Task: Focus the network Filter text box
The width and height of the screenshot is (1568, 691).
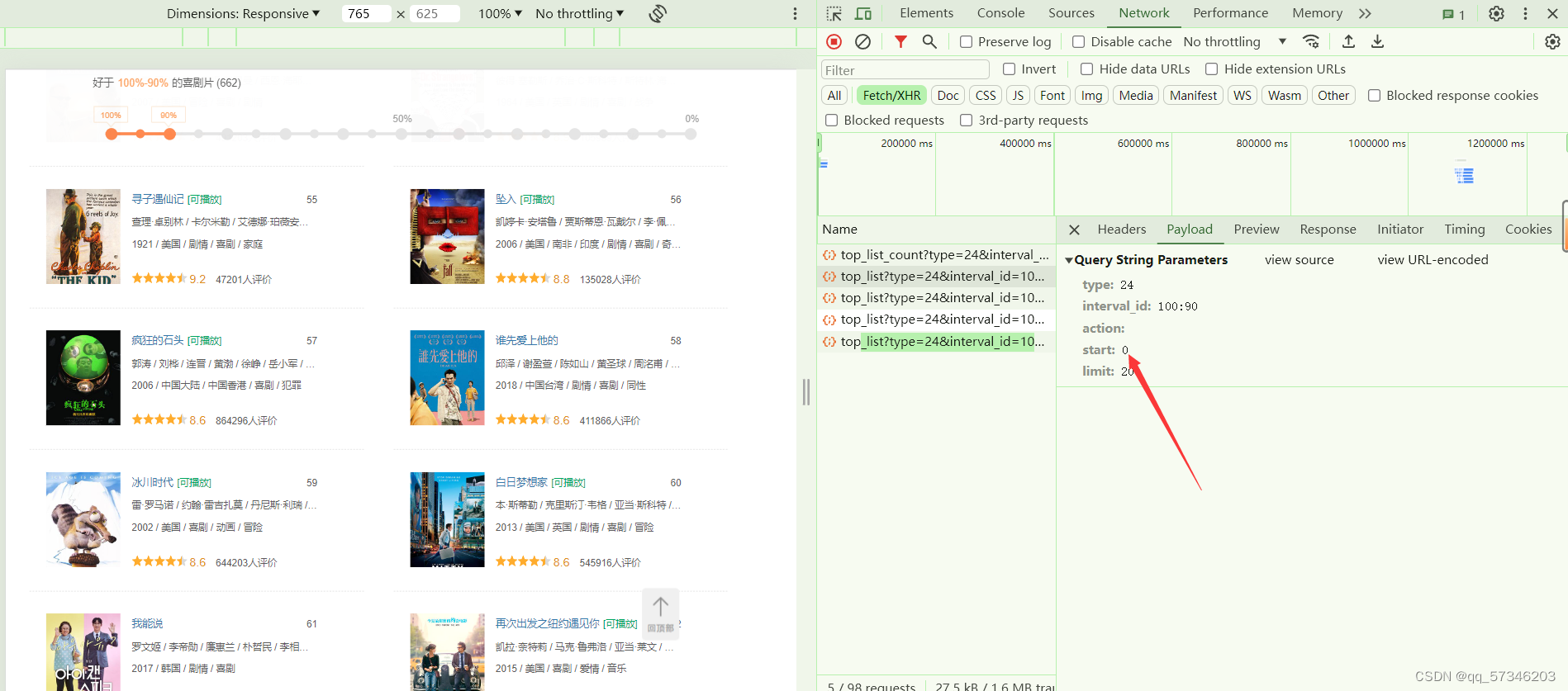Action: pyautogui.click(x=905, y=70)
